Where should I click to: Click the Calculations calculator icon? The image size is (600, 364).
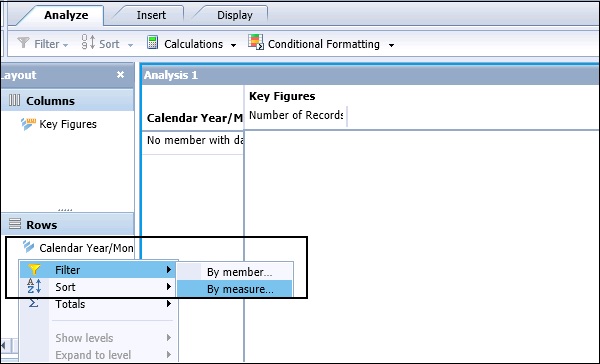(x=152, y=42)
